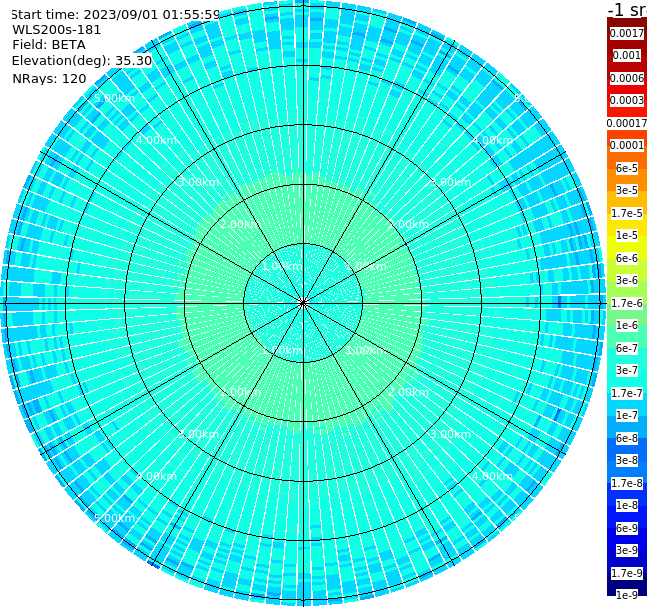Select the 0.001 colorbar tick label
This screenshot has width=647, height=607.
[x=627, y=55]
